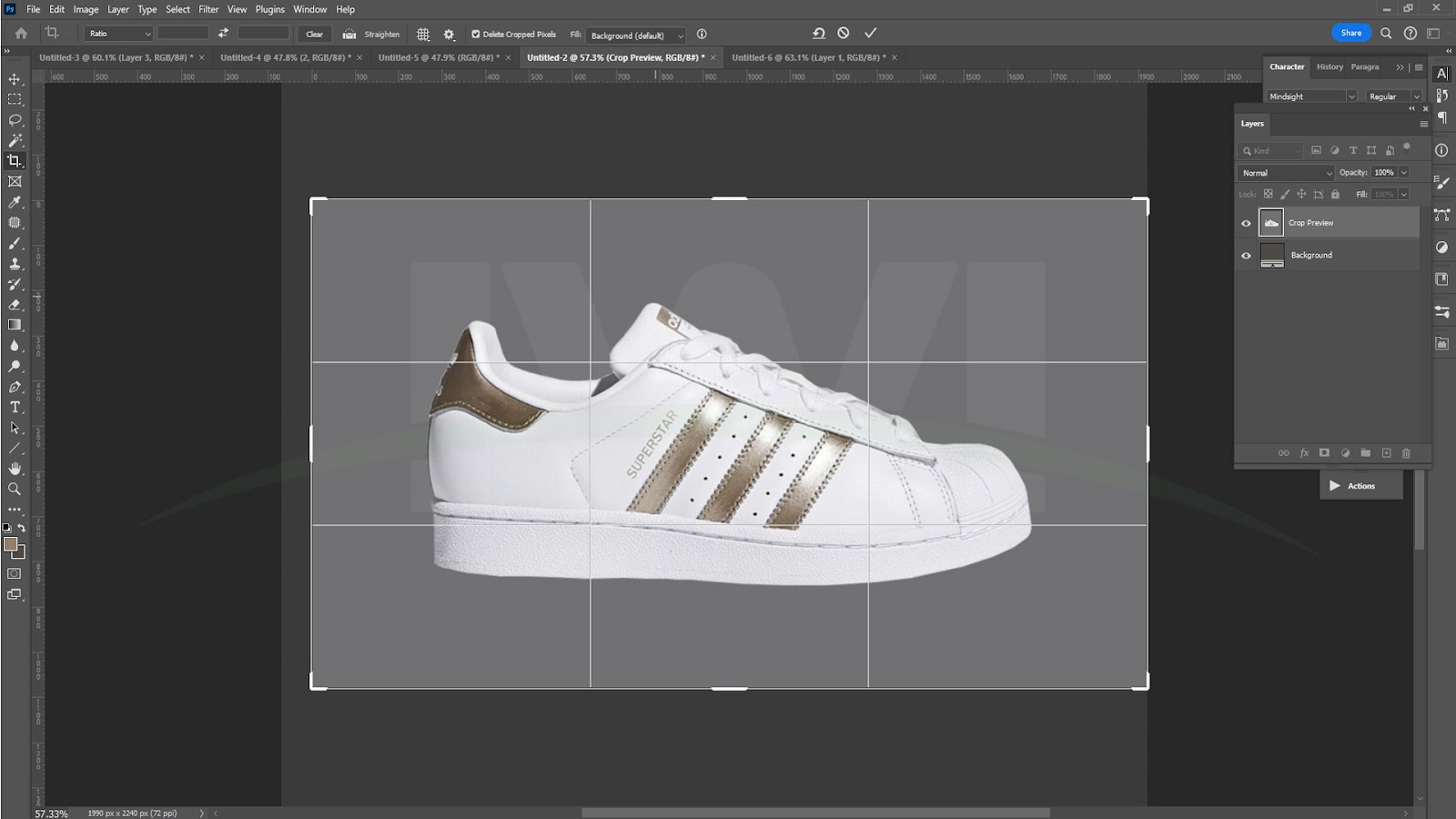Open the Layers panel menu
1456x819 pixels.
click(1423, 124)
